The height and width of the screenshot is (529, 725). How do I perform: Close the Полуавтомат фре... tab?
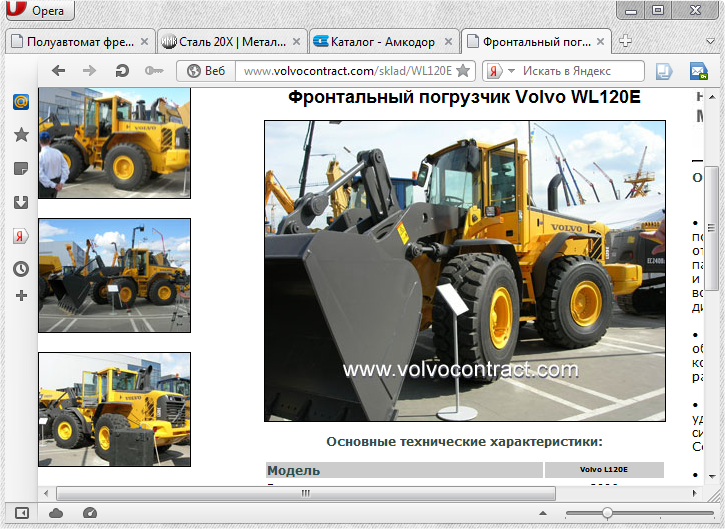coord(144,42)
